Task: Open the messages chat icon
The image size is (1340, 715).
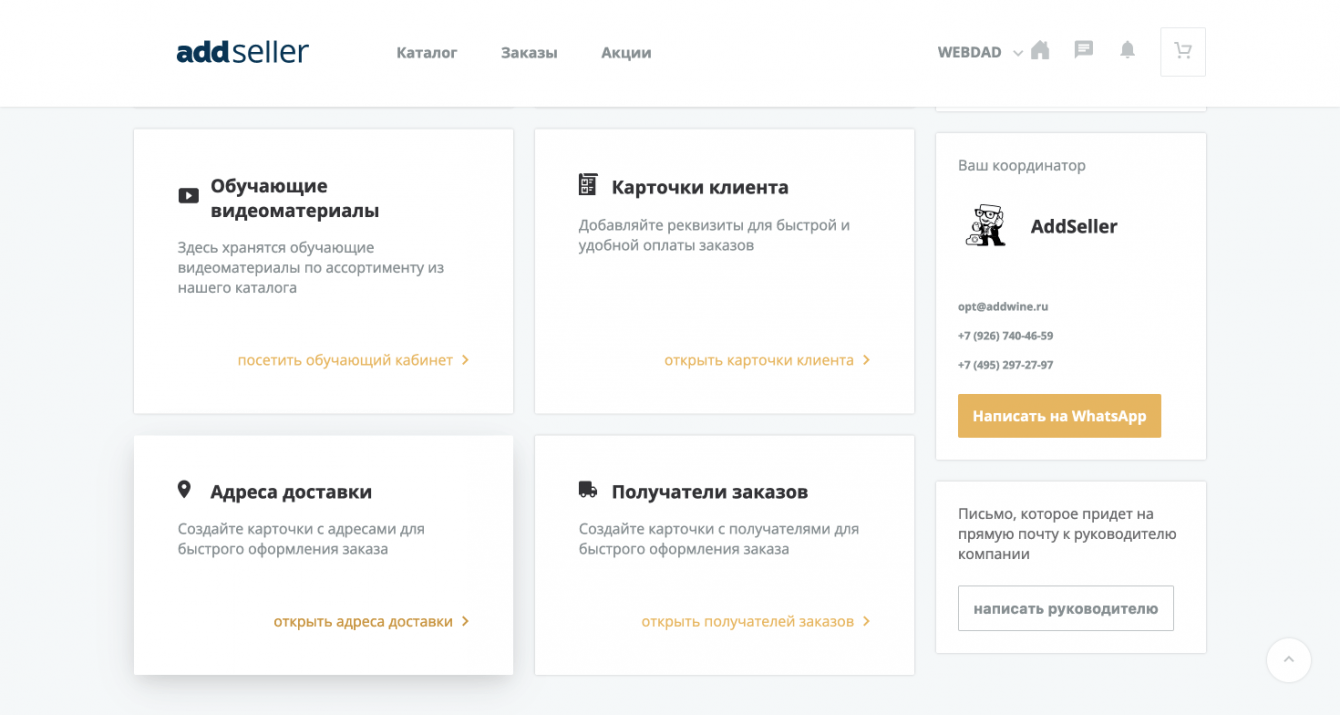Action: pos(1083,50)
